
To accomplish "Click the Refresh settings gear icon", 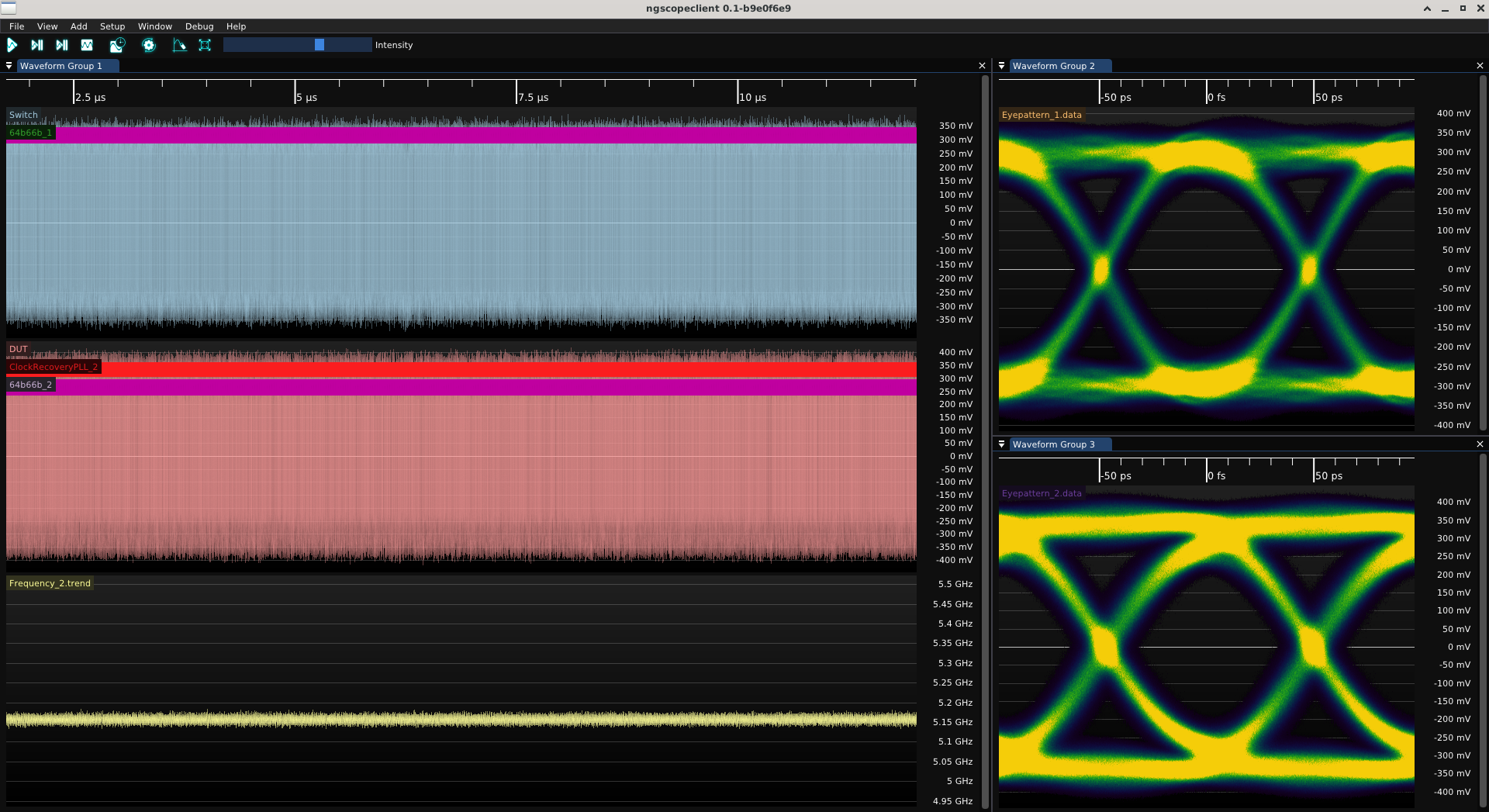I will [149, 45].
